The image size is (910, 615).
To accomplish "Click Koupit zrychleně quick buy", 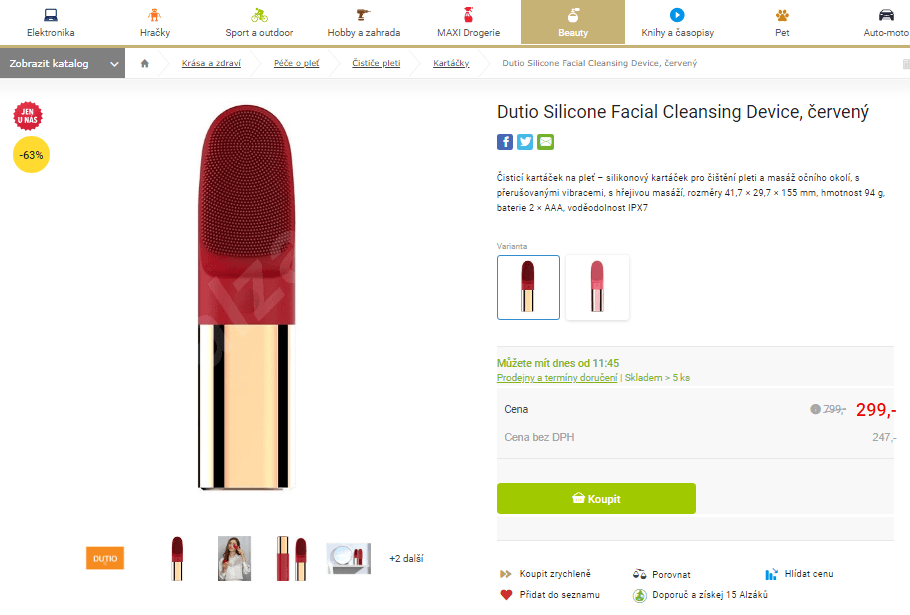I will point(554,574).
